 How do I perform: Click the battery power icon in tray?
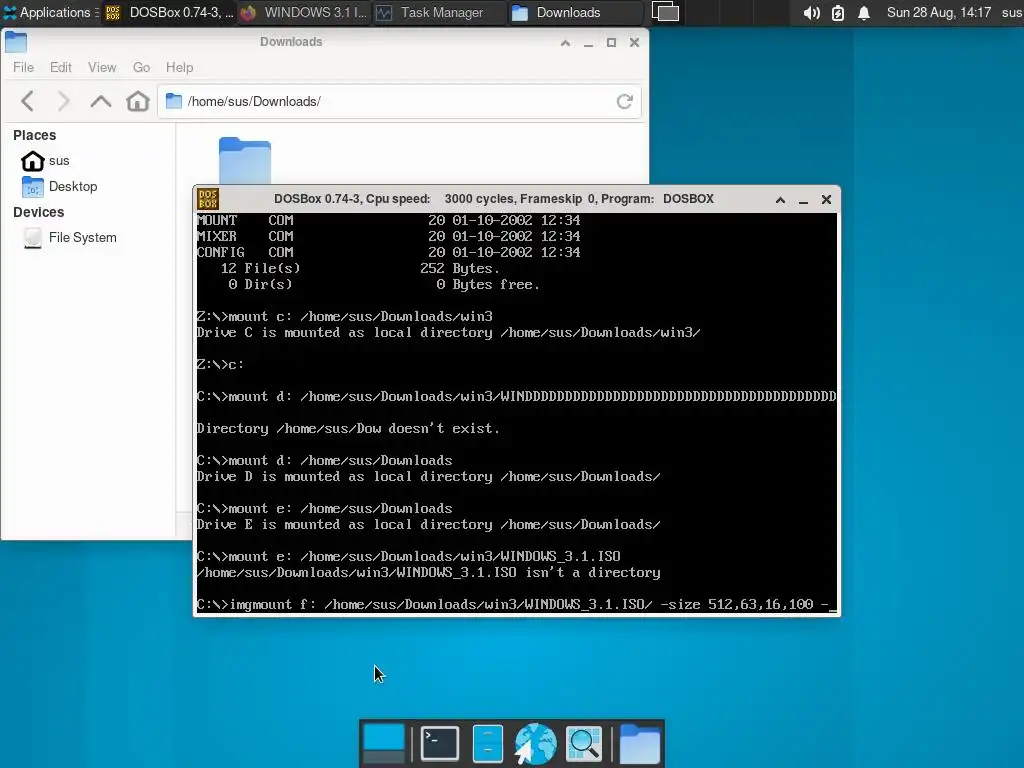coord(838,13)
